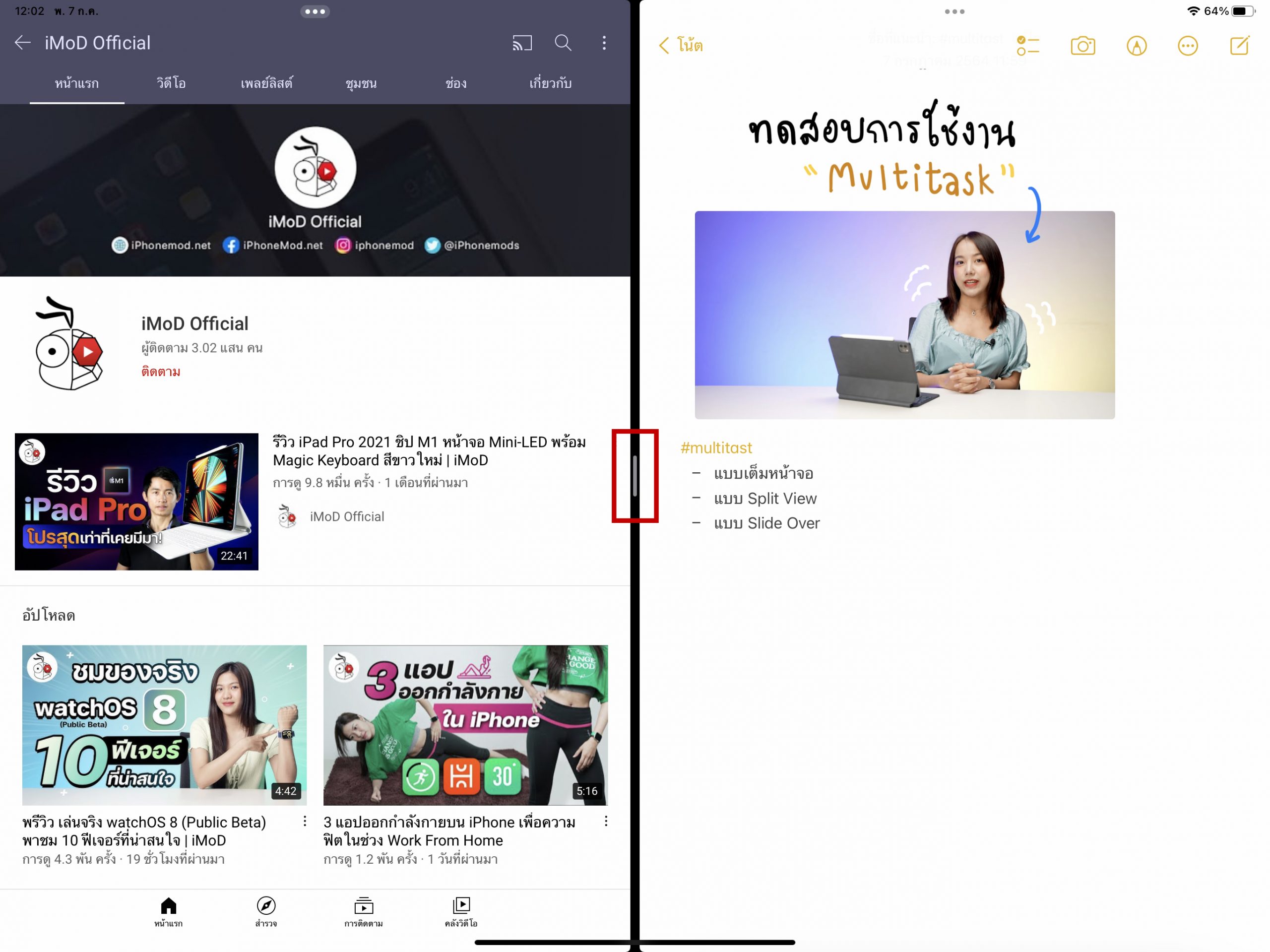Tap the YouTube Cast icon

522,43
